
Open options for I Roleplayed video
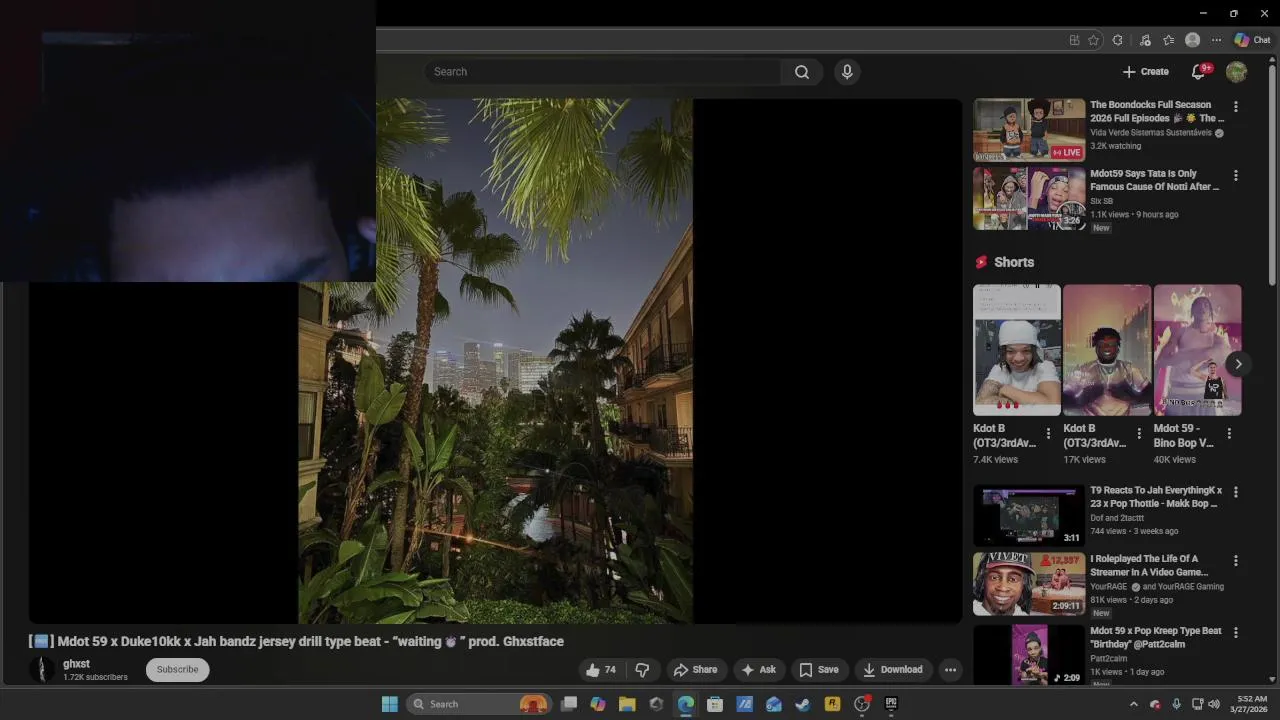click(x=1236, y=561)
